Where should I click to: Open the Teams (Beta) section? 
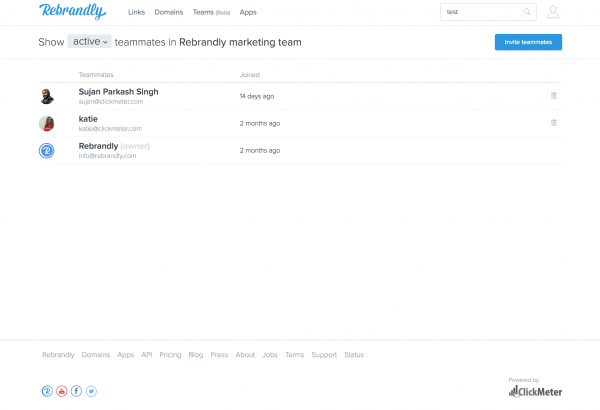point(210,12)
